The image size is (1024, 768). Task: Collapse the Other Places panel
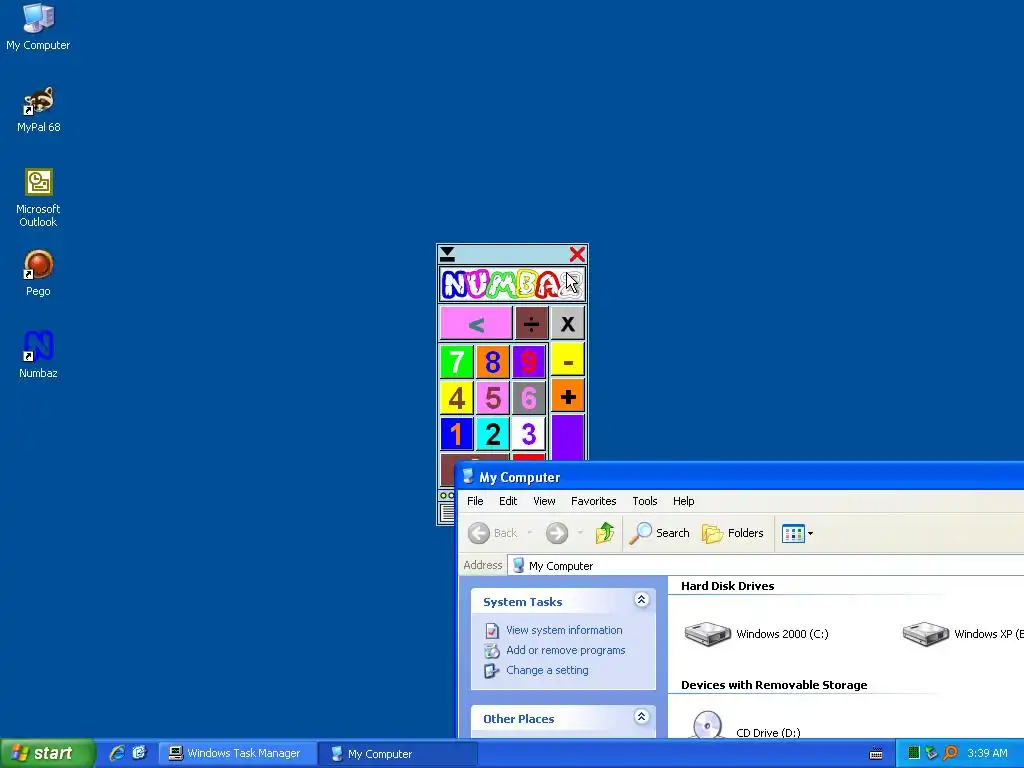point(641,717)
